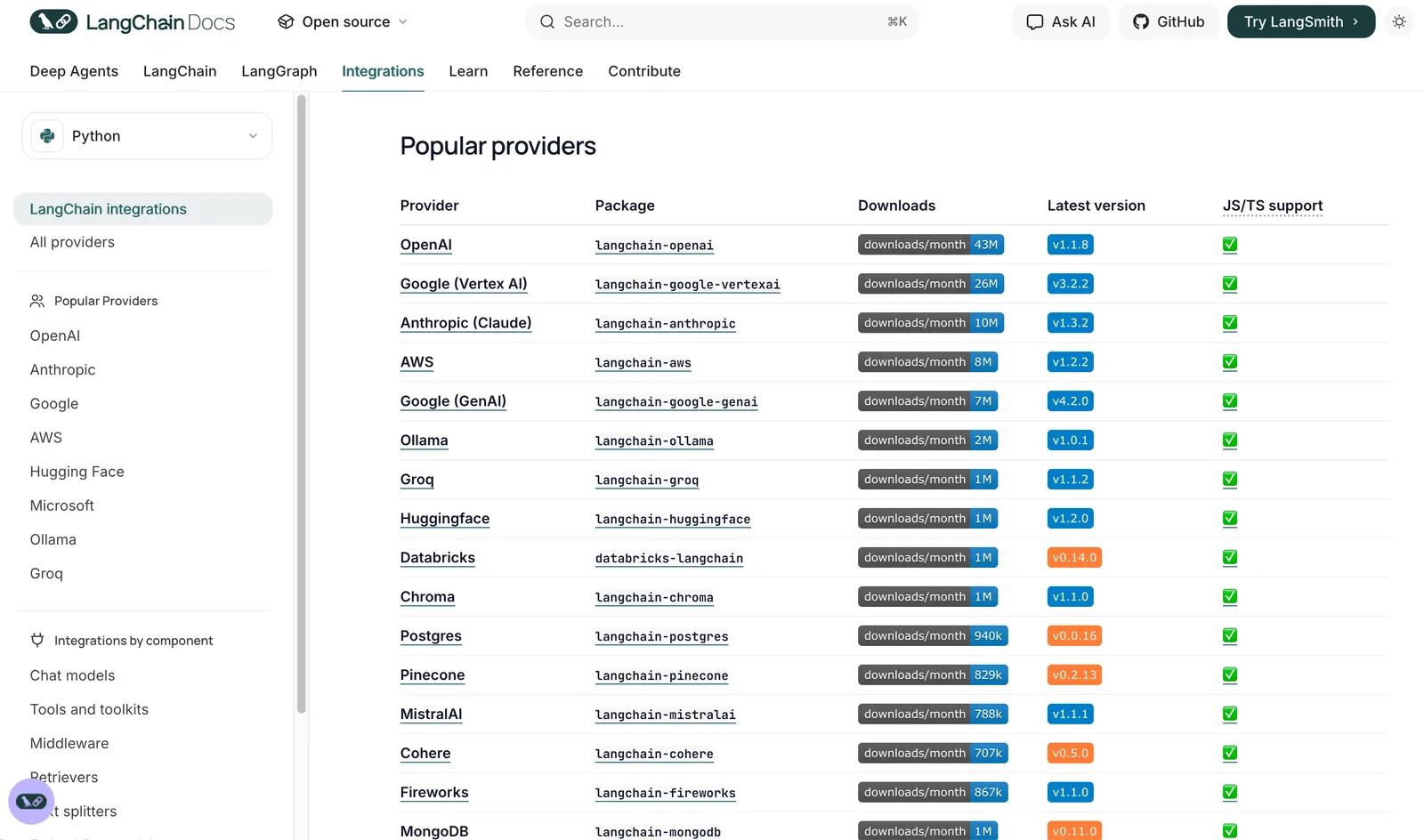Open the MongoDB provider link
1424x840 pixels.
434,831
